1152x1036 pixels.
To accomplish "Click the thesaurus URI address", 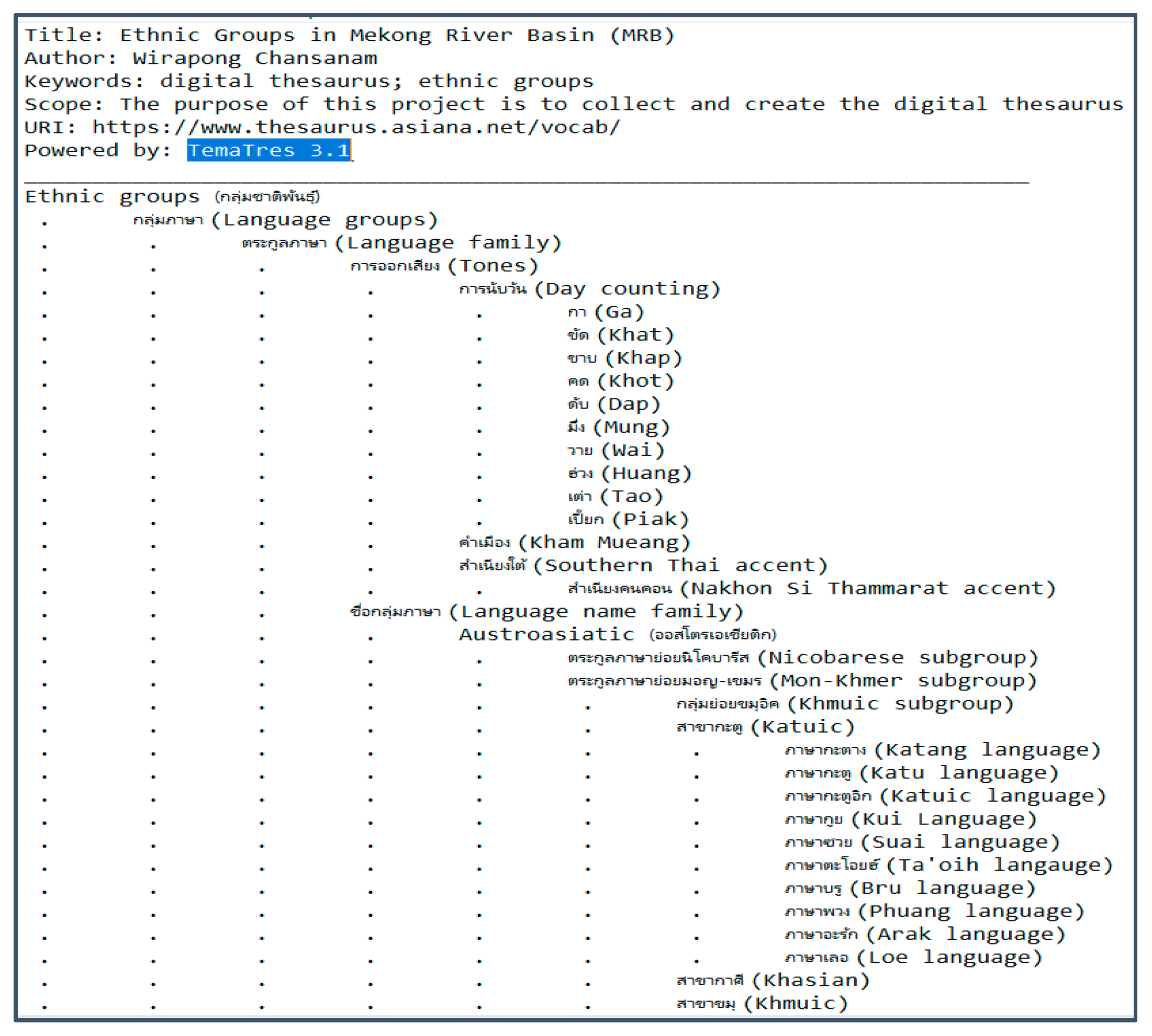I will (356, 127).
